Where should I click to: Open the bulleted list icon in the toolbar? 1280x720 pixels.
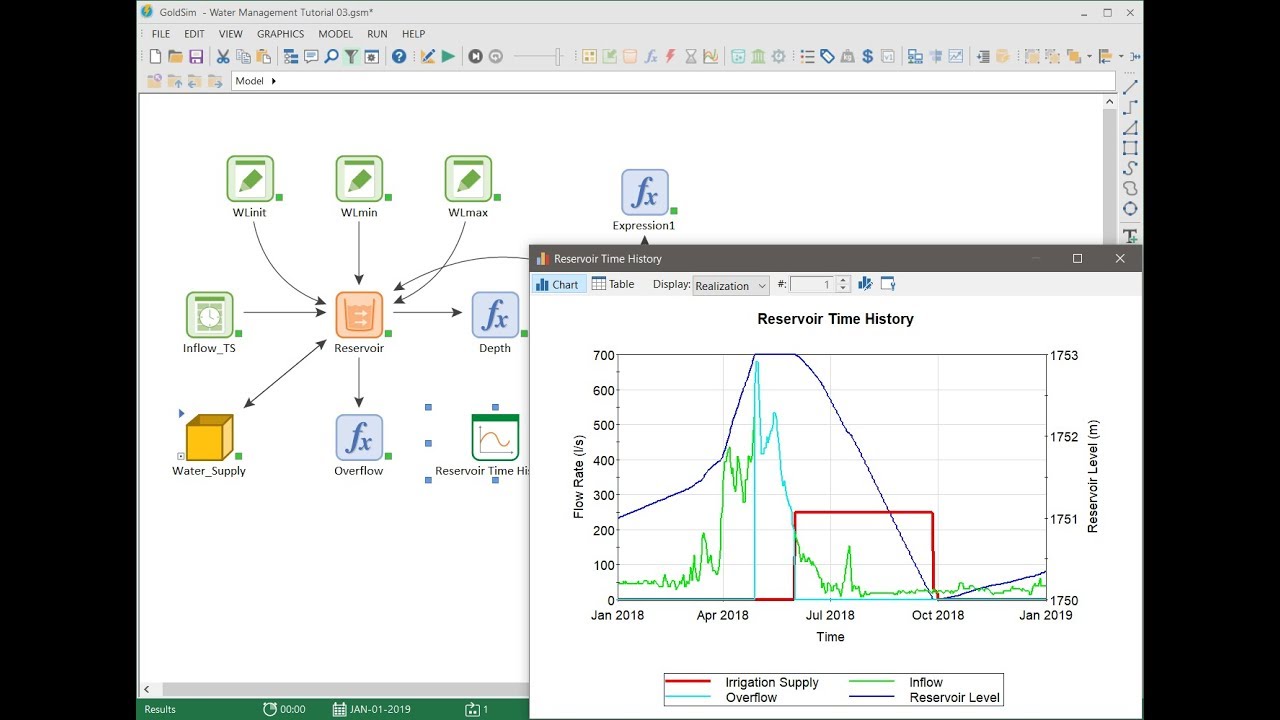[x=807, y=57]
